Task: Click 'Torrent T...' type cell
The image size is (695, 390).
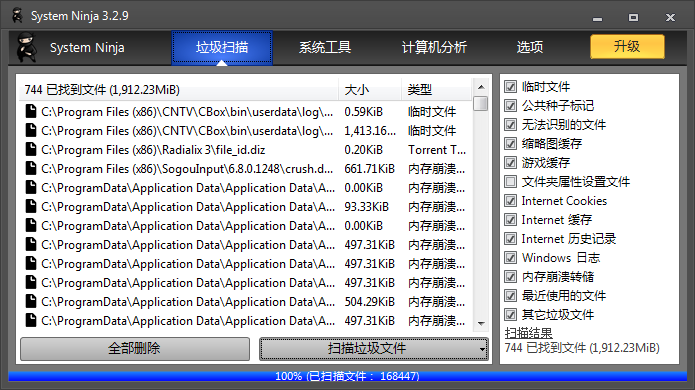Action: click(x=437, y=150)
